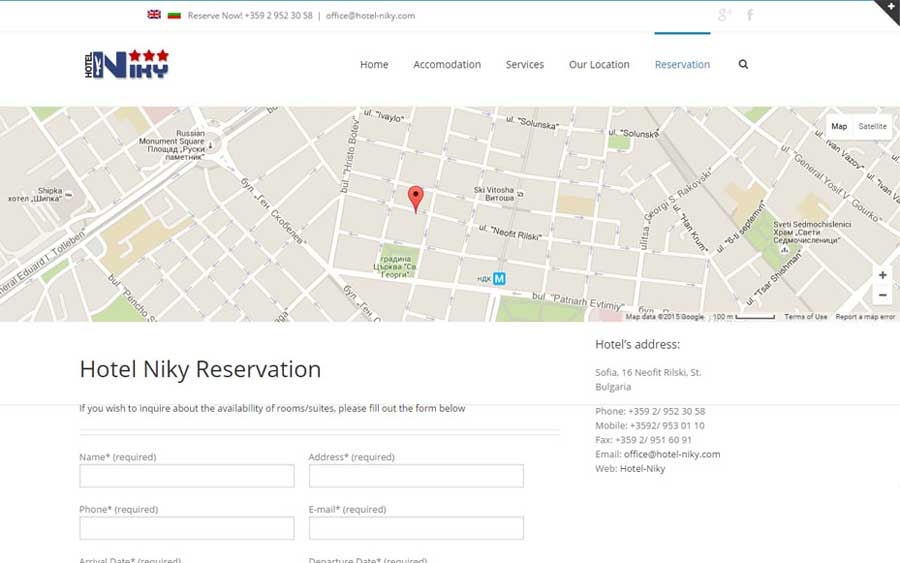This screenshot has height=563, width=900.
Task: Switch map to Map view
Action: (839, 126)
